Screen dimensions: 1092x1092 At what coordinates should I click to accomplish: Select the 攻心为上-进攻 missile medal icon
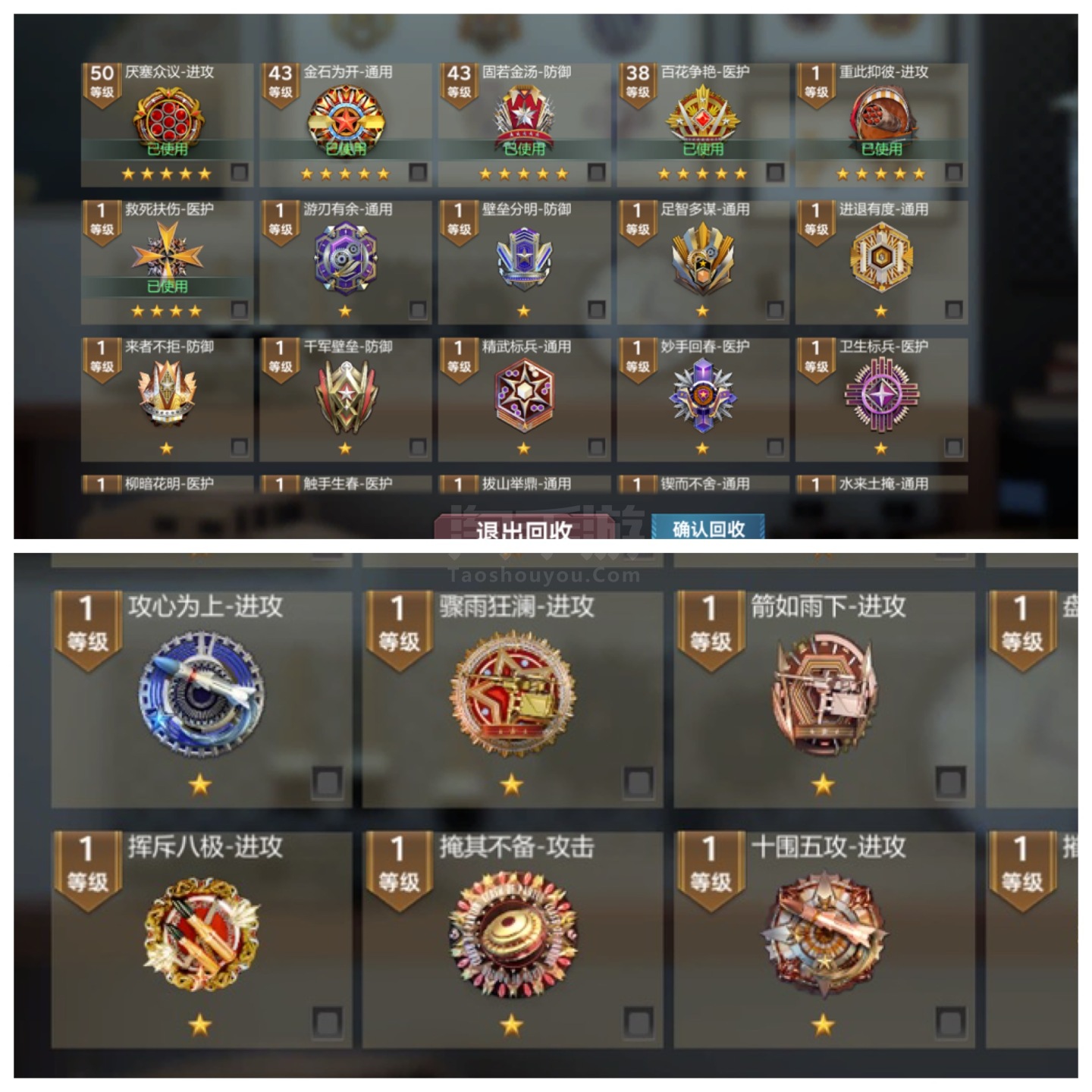click(x=202, y=694)
